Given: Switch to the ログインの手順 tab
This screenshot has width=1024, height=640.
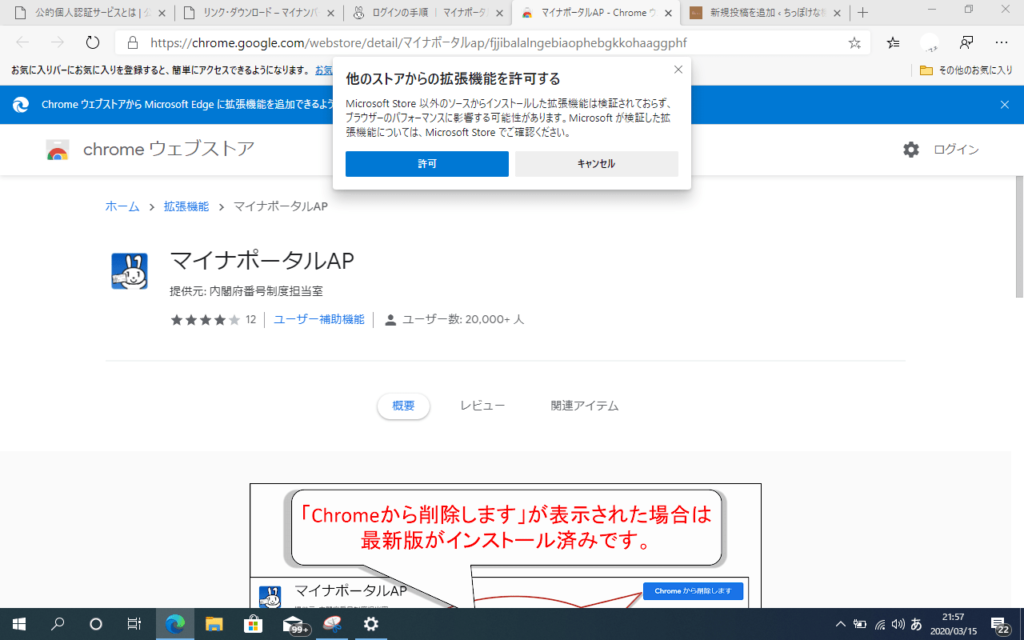Looking at the screenshot, I should (x=427, y=12).
